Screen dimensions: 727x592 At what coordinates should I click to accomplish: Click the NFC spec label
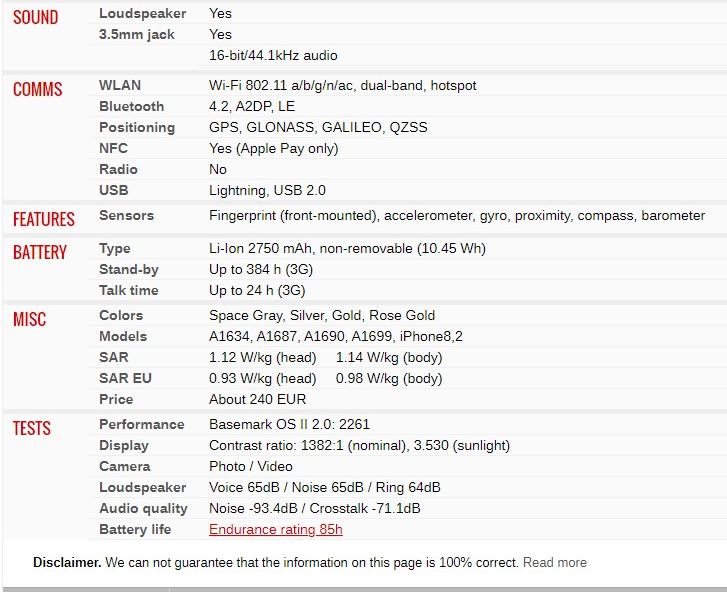[113, 148]
